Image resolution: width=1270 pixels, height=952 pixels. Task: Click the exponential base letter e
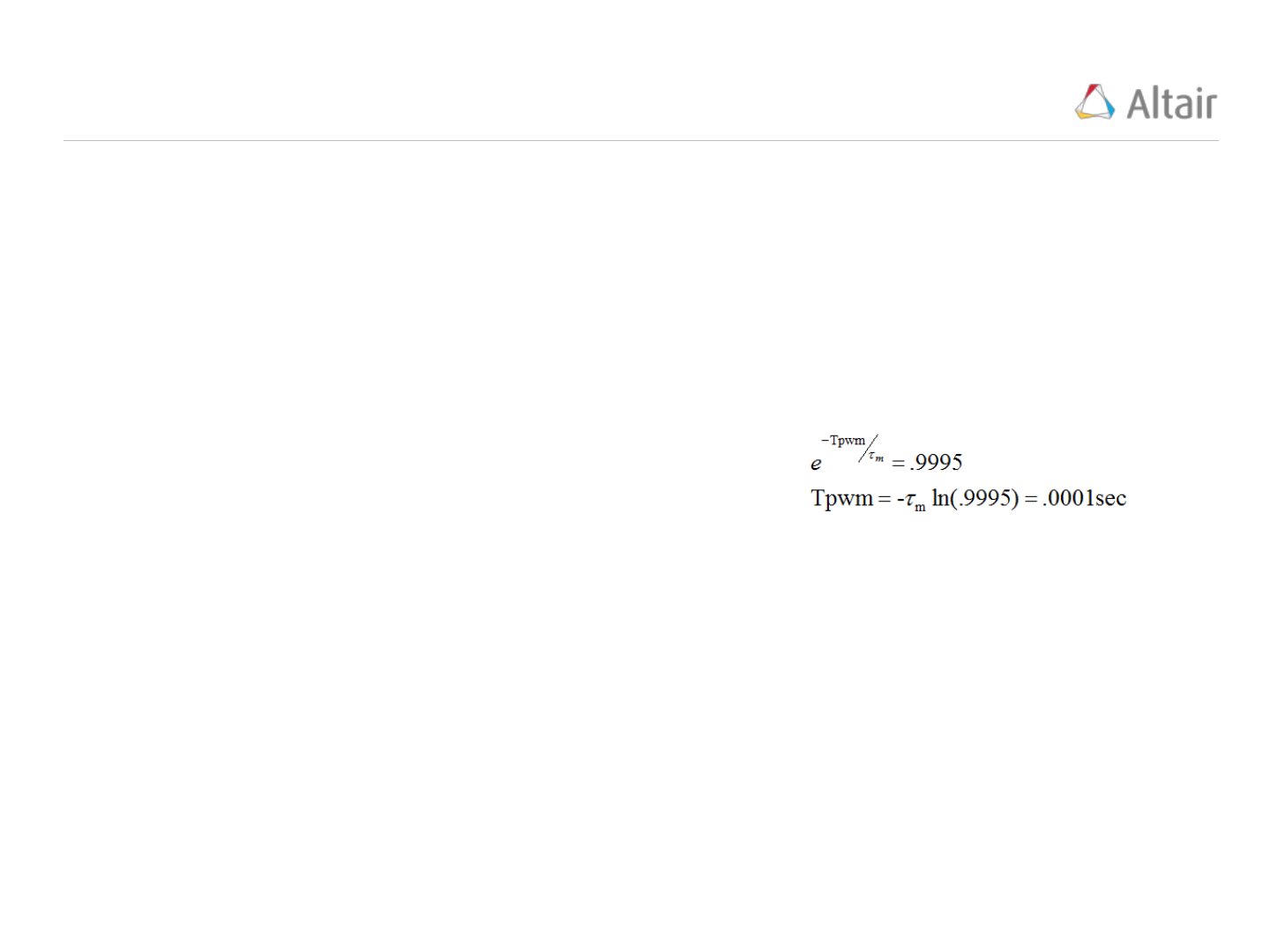[816, 464]
